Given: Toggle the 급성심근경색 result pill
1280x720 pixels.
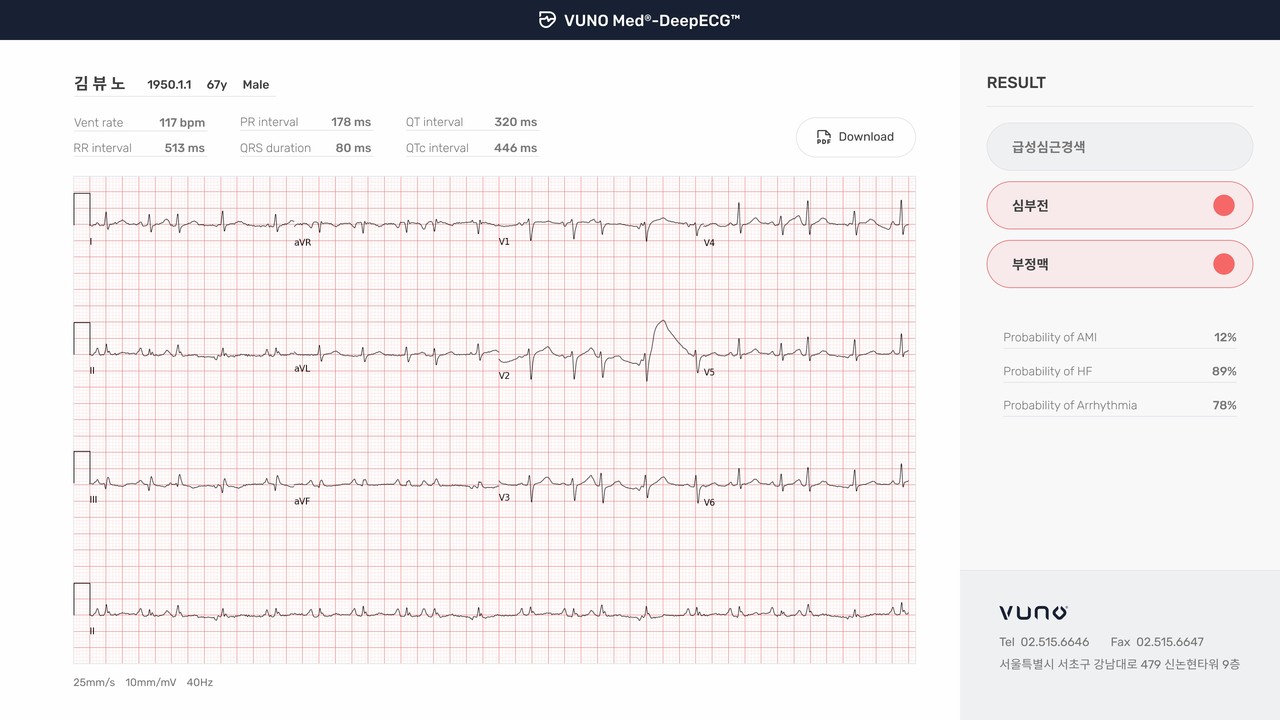Looking at the screenshot, I should tap(1119, 146).
